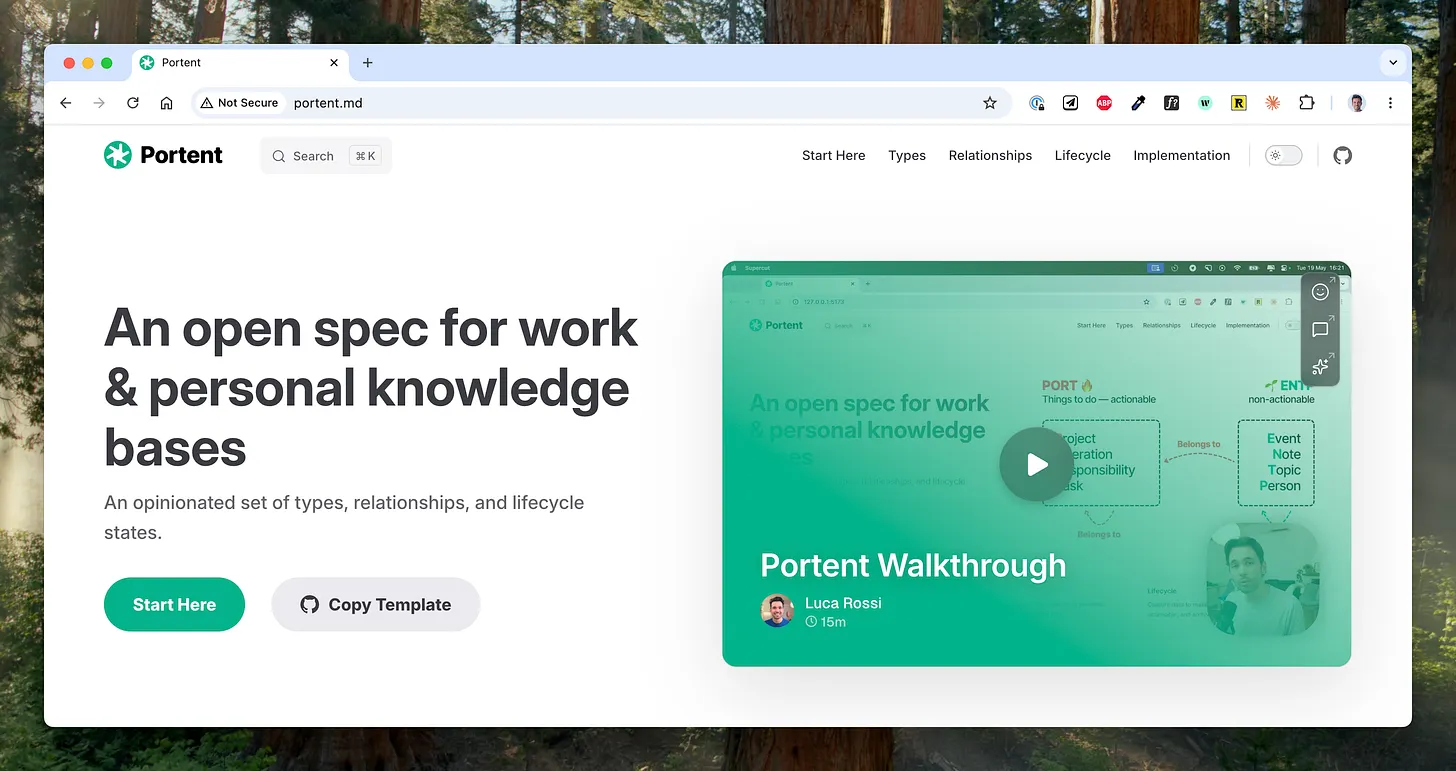Activate the eyedropper color picker extension
Screen dimensions: 1456x771
pyautogui.click(x=1138, y=103)
